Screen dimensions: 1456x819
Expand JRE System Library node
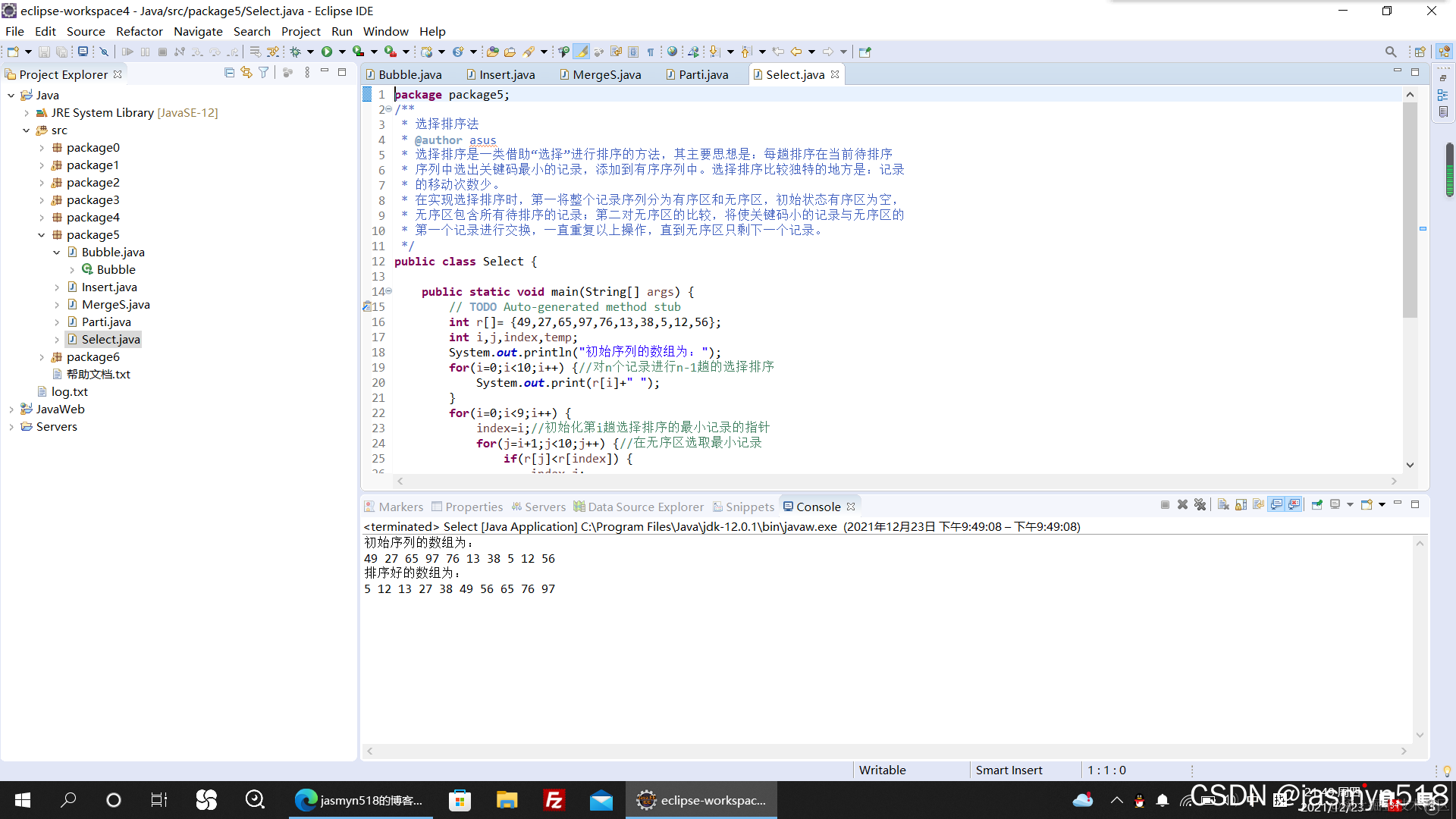click(27, 113)
